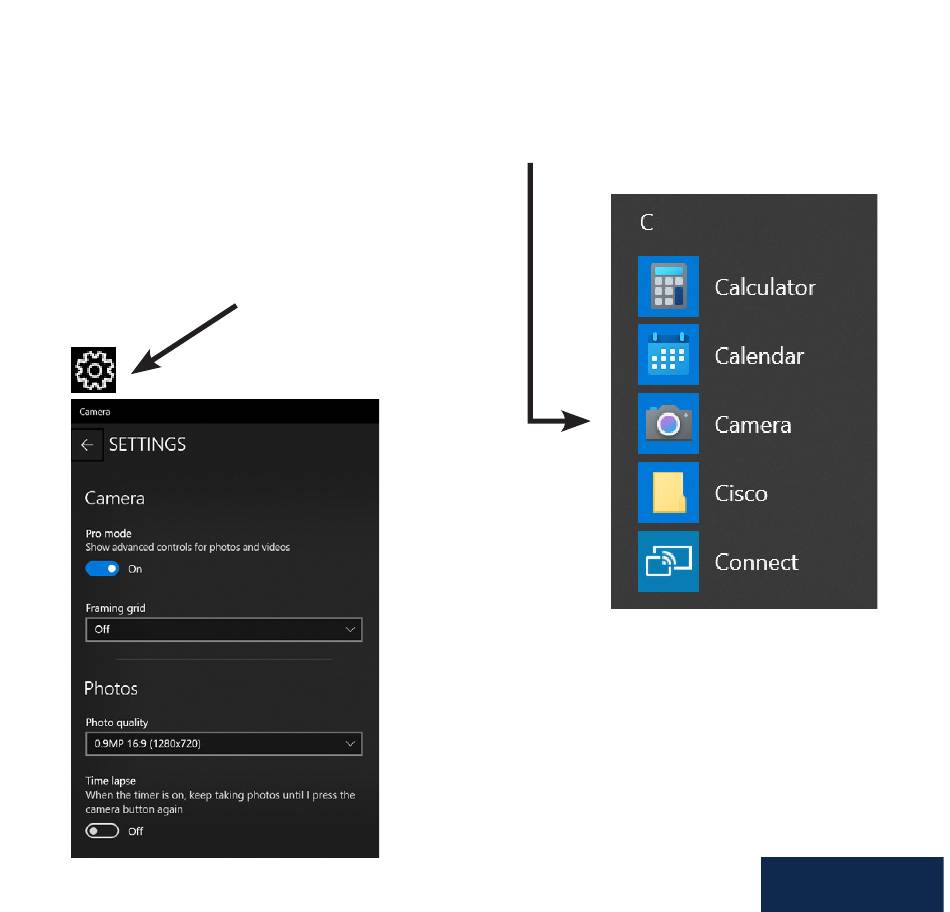The height and width of the screenshot is (912, 950).
Task: Click the settings gear icon
Action: tap(94, 370)
